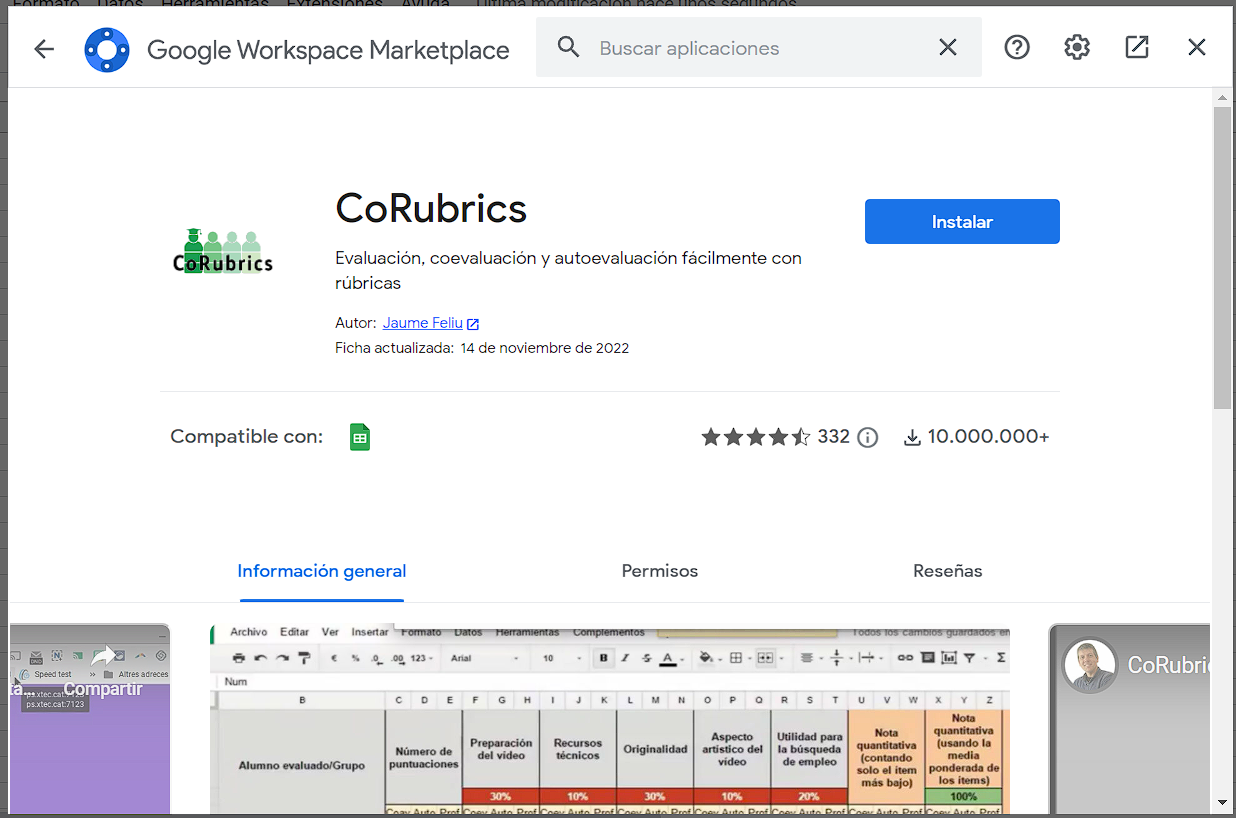Open the Reseñas tab
Image resolution: width=1236 pixels, height=818 pixels.
pos(948,572)
